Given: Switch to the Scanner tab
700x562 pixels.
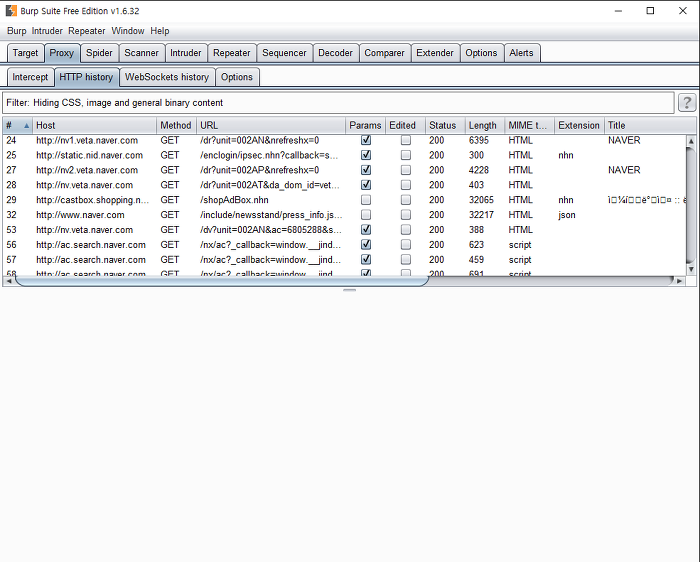Looking at the screenshot, I should tap(142, 53).
